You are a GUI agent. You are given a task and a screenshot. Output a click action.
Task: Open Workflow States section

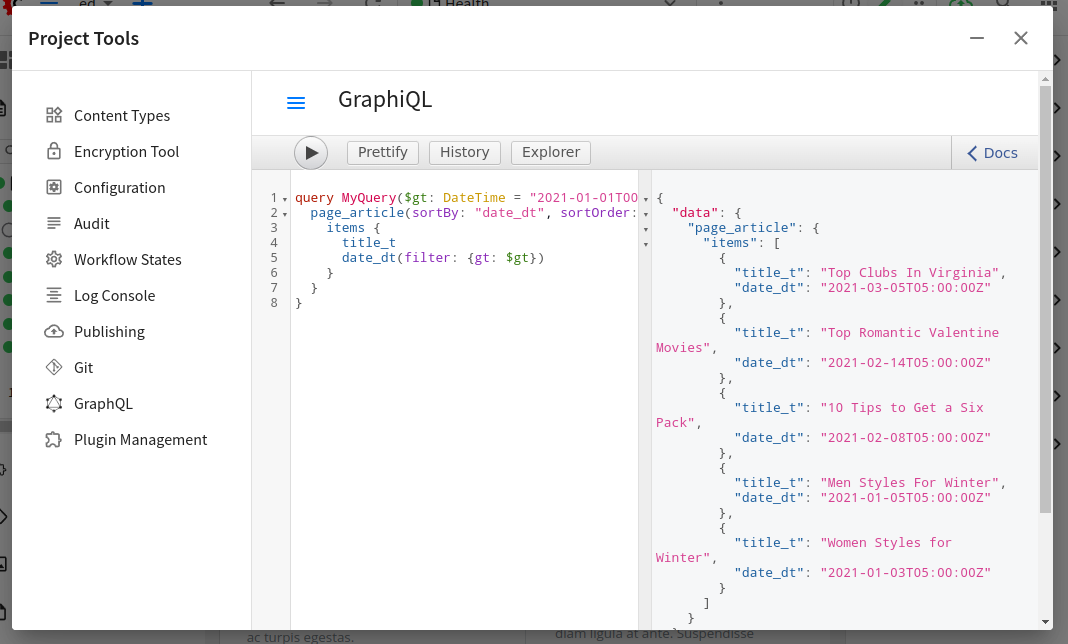(129, 260)
